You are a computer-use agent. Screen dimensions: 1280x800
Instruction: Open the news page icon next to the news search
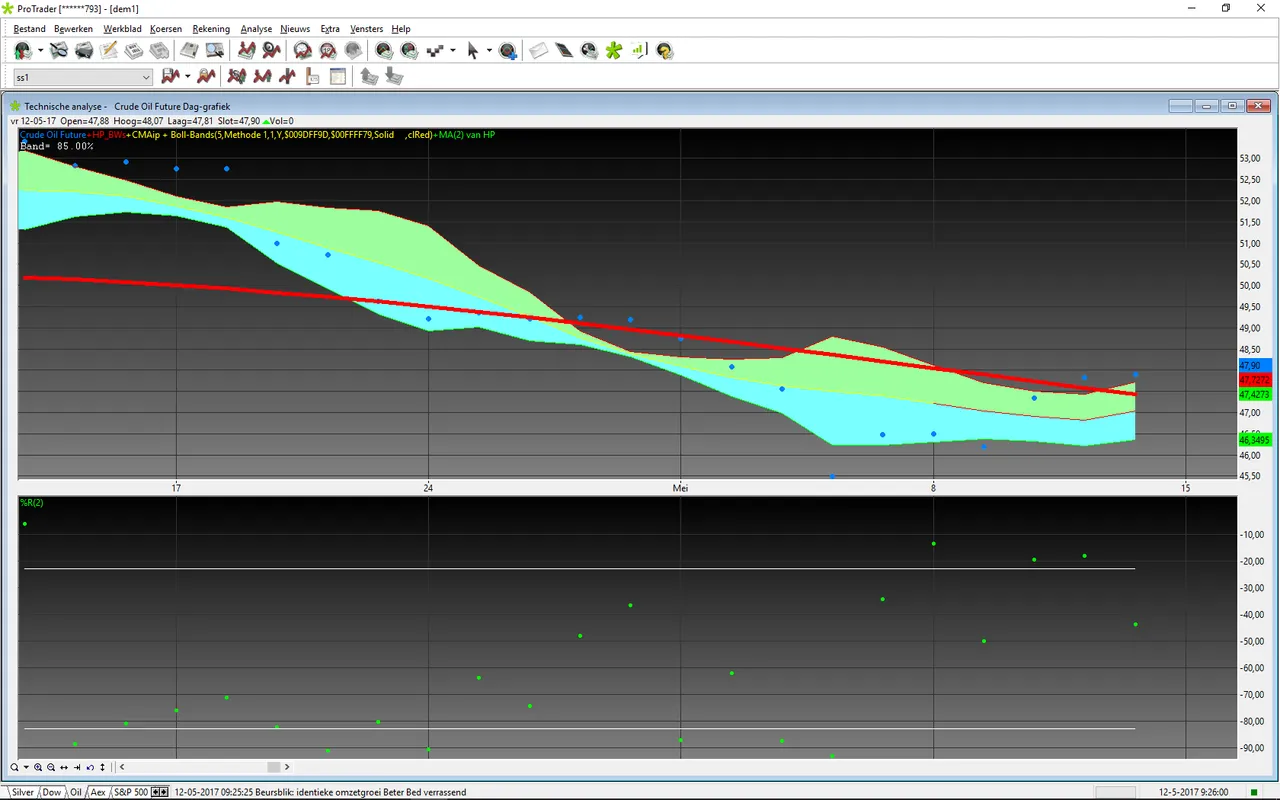click(189, 50)
